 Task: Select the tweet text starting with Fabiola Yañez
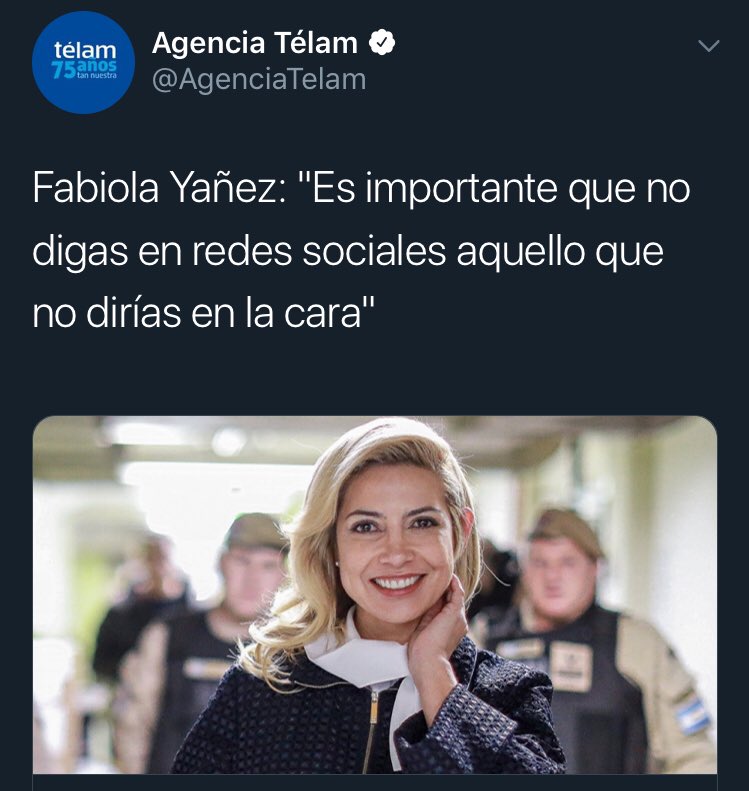tap(361, 251)
